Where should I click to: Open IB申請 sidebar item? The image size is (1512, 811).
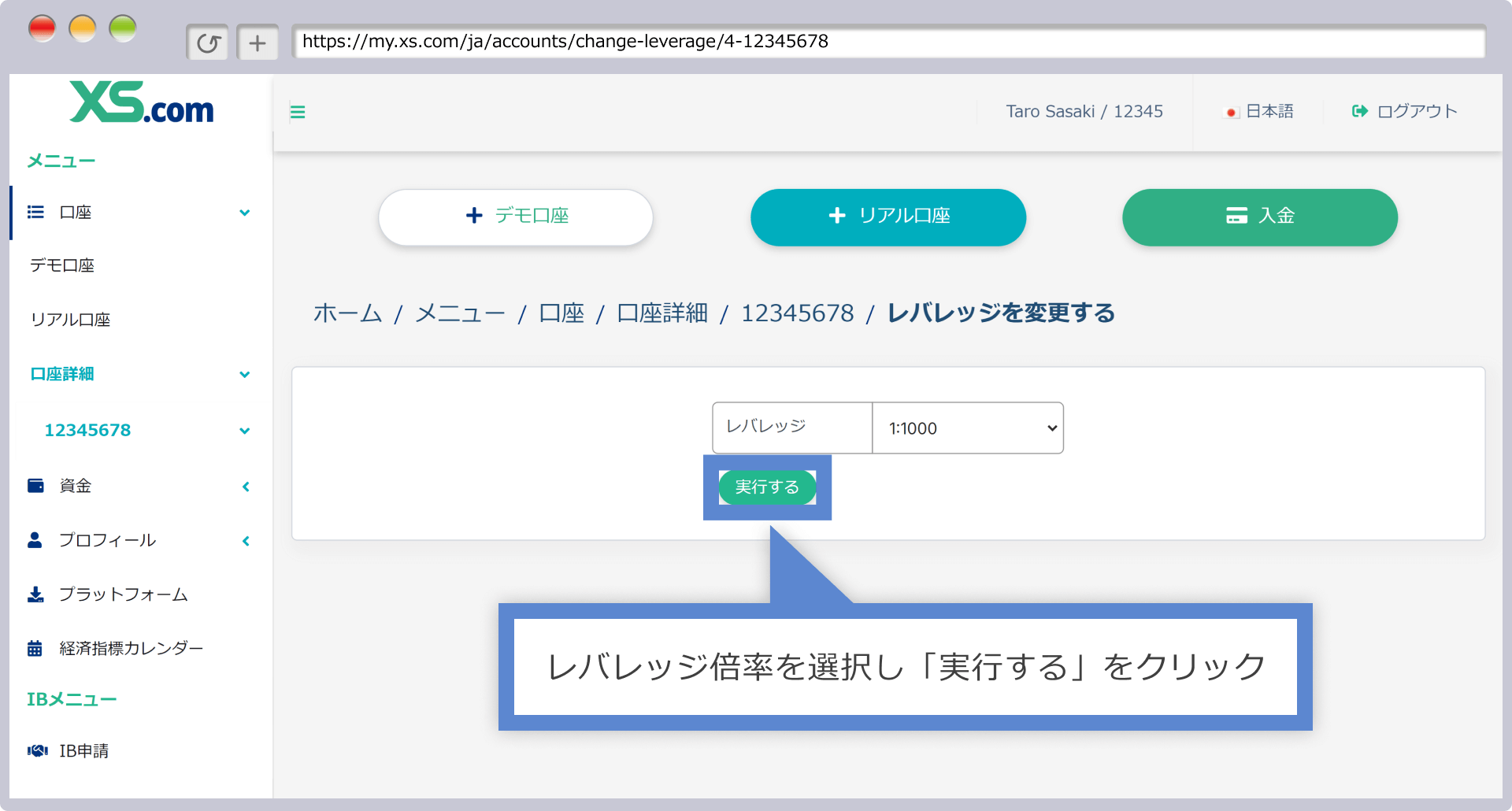coord(83,750)
